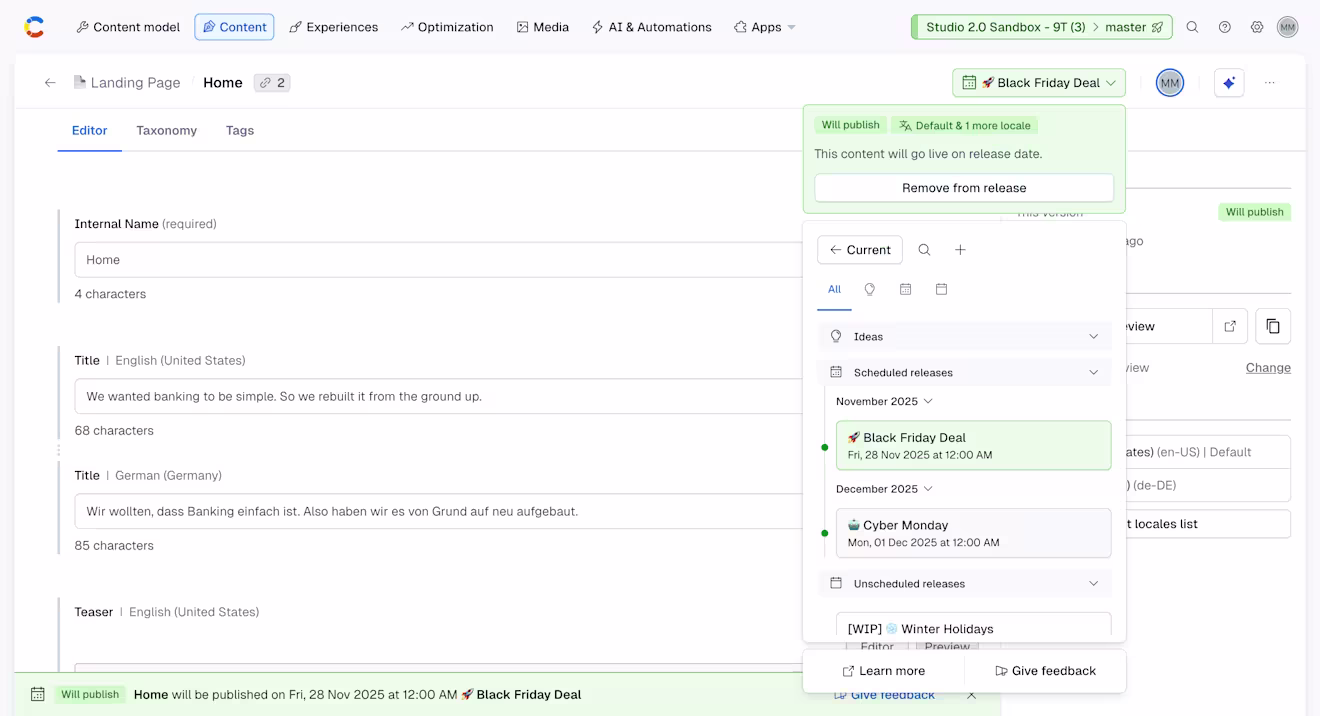Click the Default & 1 more locale badge
The image size is (1320, 716).
(x=965, y=126)
